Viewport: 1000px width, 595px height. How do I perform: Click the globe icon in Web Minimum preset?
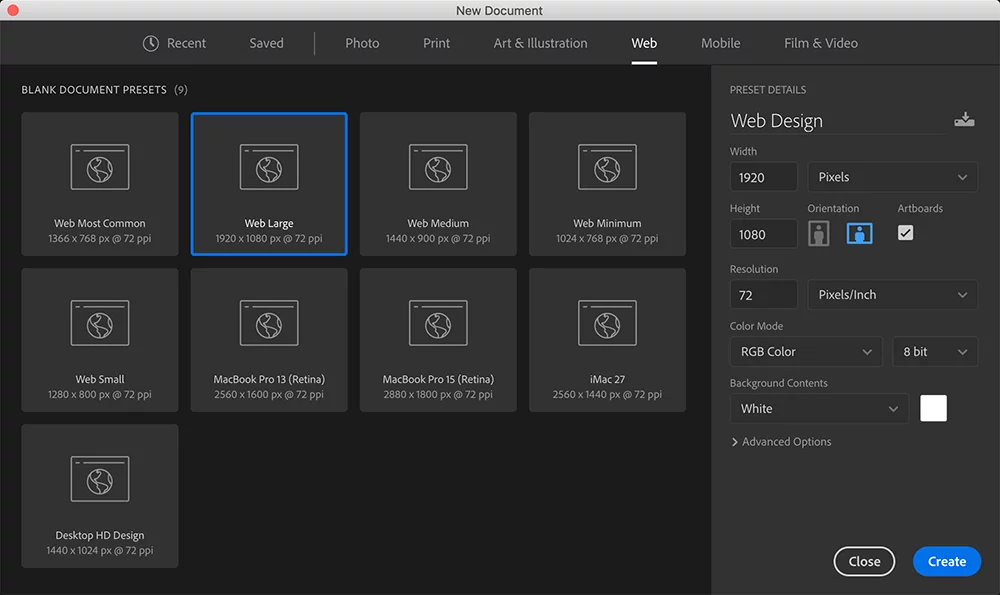[x=607, y=170]
